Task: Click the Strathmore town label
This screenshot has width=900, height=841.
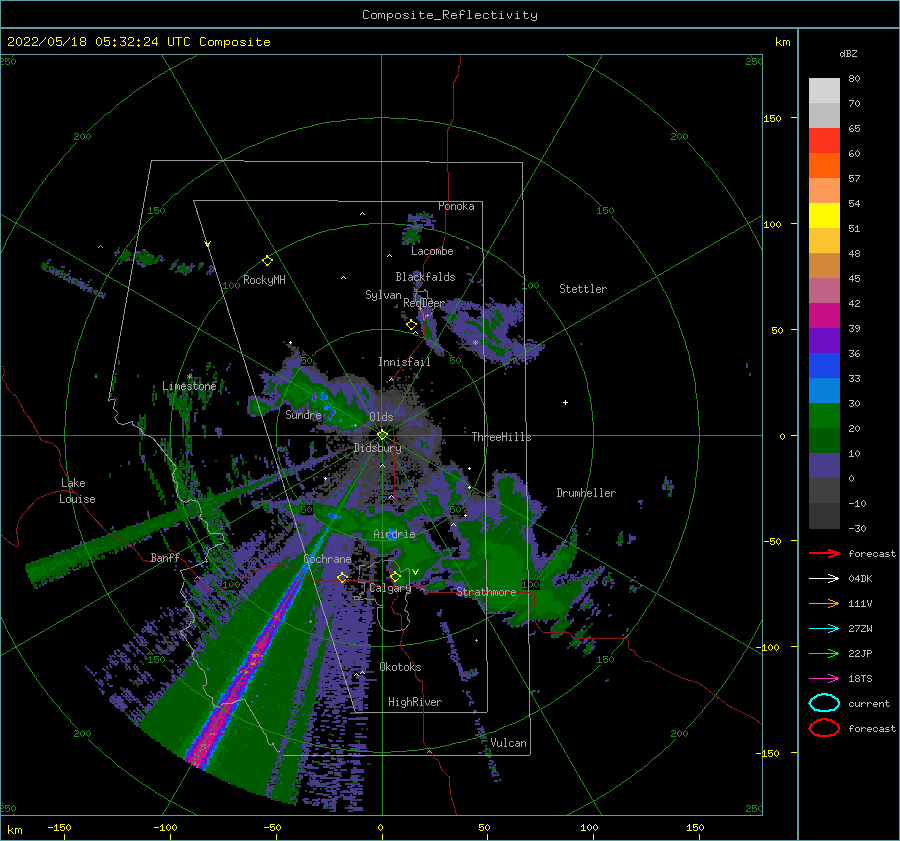Action: tap(486, 592)
